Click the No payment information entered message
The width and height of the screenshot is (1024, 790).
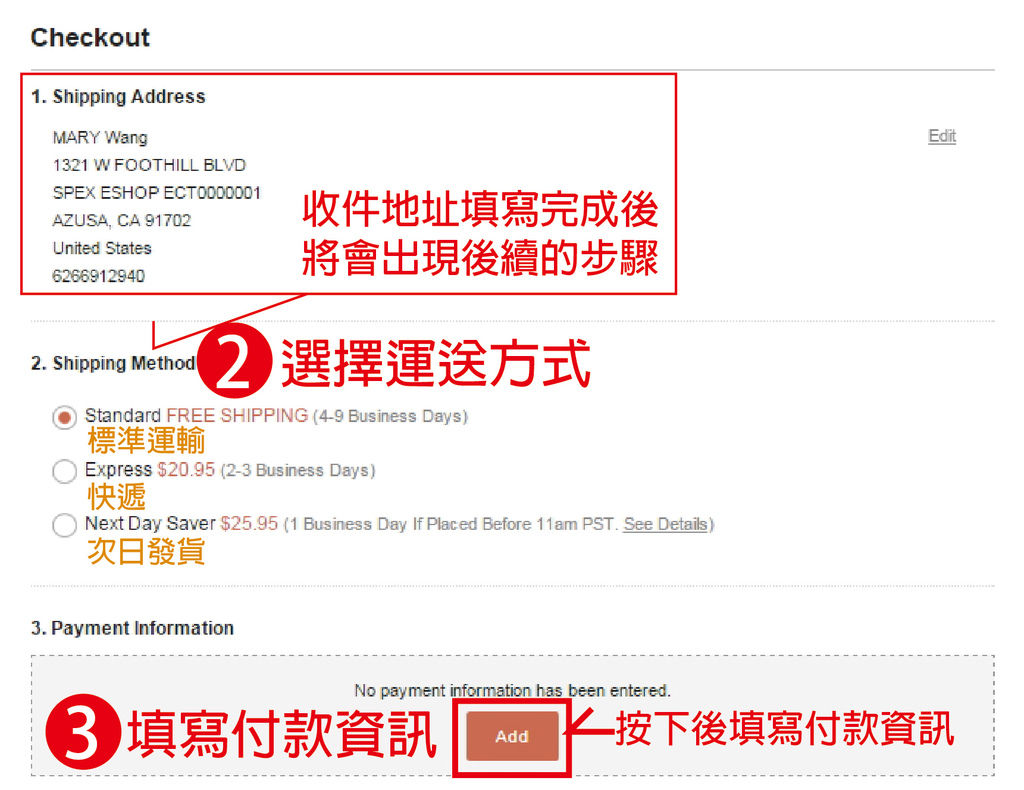[512, 690]
